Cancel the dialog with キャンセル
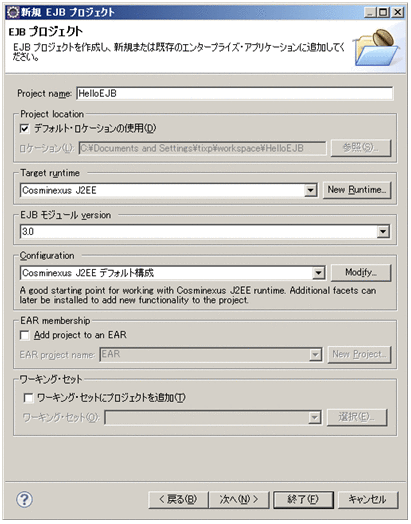 [x=368, y=500]
